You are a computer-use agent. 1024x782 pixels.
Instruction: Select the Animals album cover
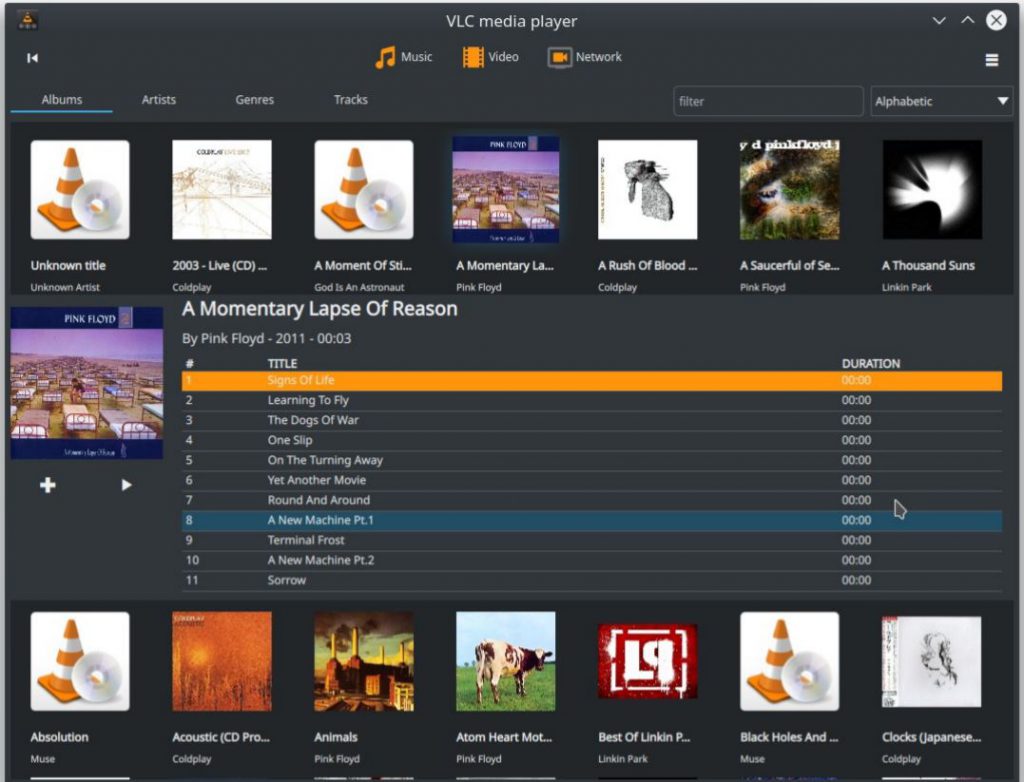click(364, 661)
